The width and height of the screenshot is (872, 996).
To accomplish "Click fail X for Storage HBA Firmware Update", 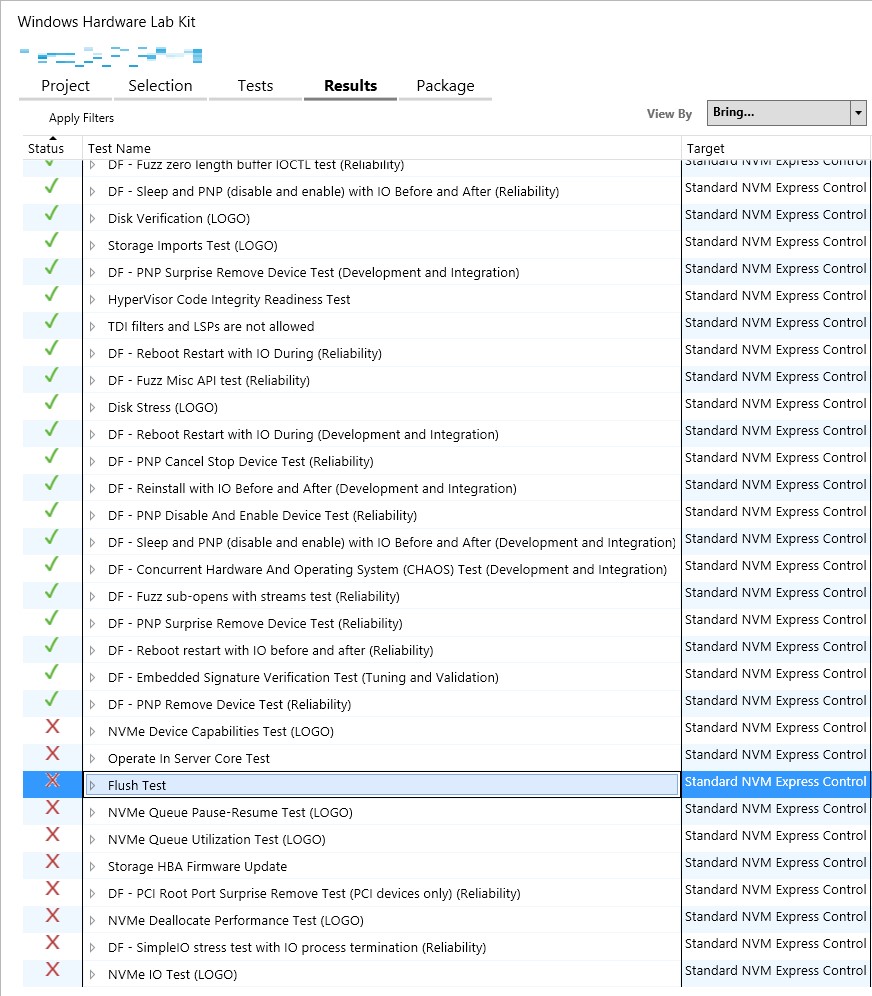I will click(x=53, y=861).
